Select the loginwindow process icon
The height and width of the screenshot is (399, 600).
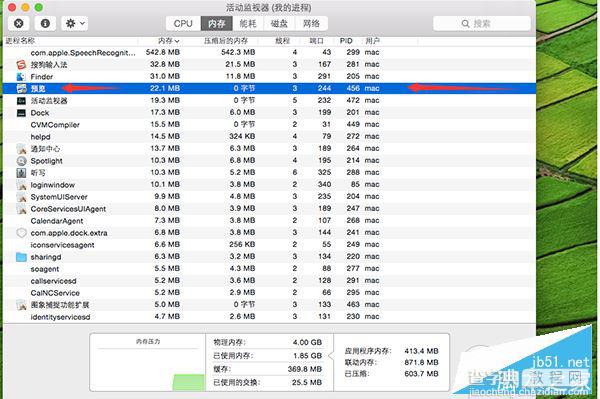(21, 185)
